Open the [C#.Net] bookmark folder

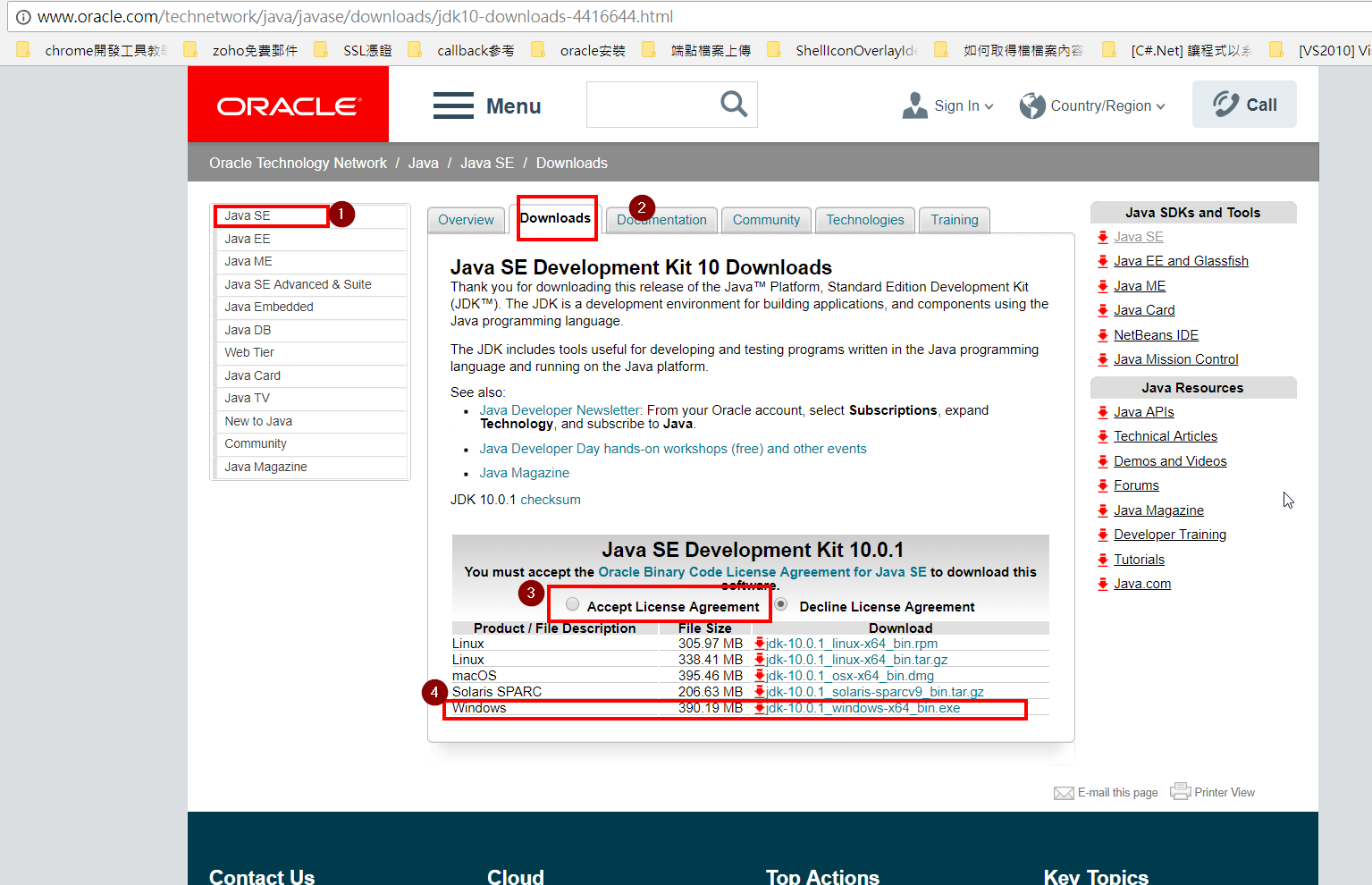pyautogui.click(x=1177, y=50)
